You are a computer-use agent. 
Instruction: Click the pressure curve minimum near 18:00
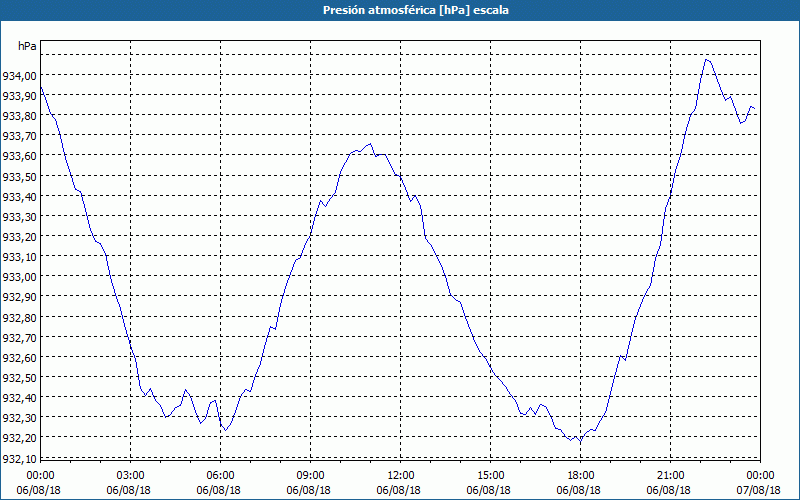(x=580, y=442)
